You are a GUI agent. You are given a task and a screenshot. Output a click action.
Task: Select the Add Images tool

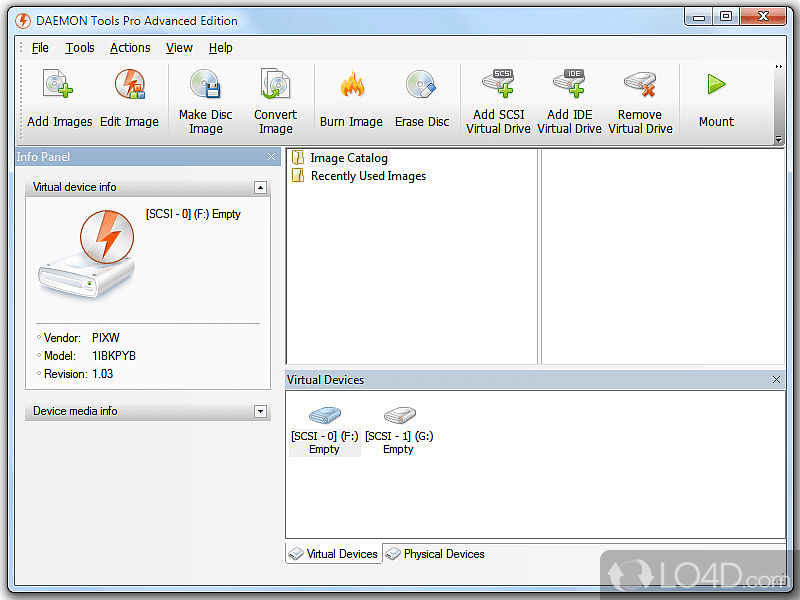coord(58,97)
